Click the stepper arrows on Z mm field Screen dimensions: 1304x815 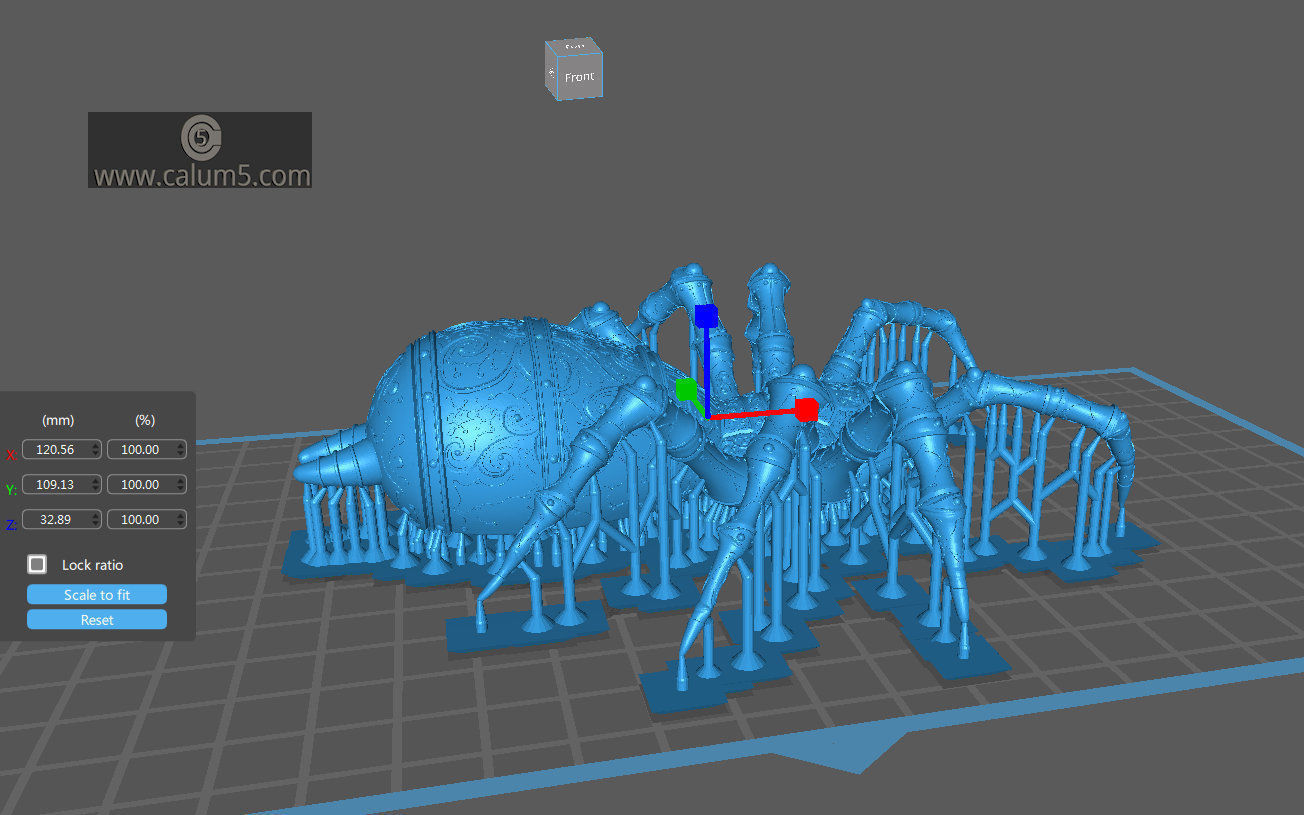pos(95,520)
